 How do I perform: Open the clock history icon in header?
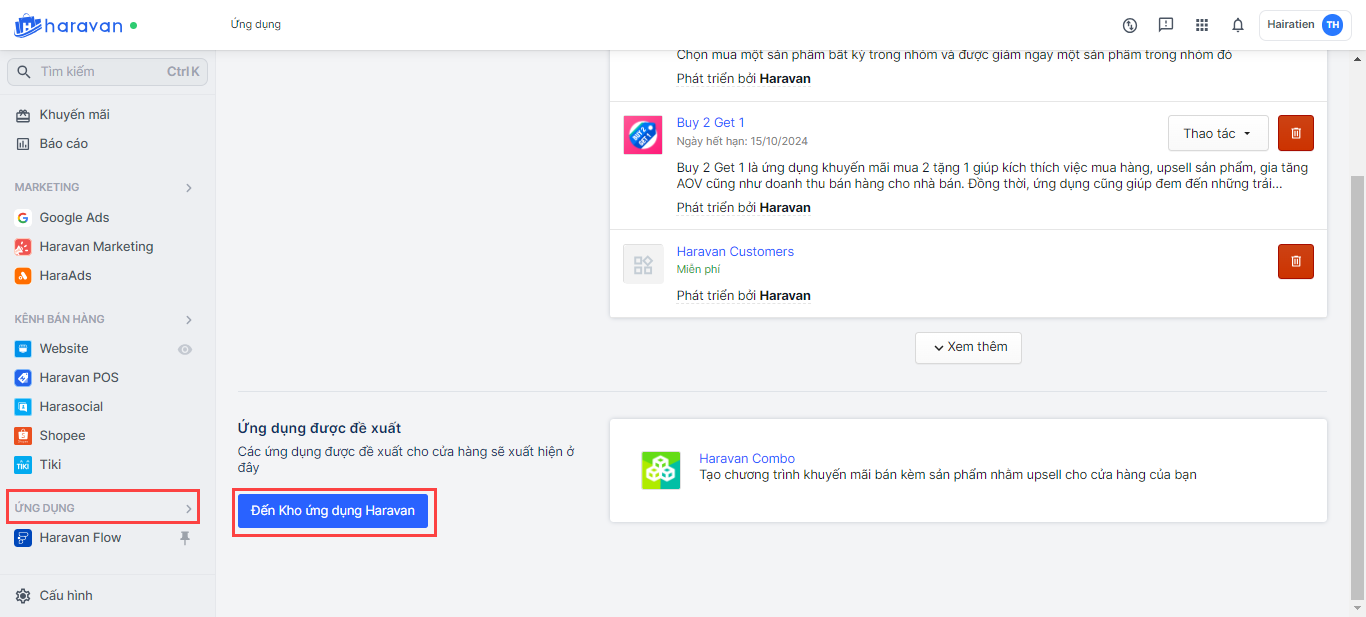click(1130, 25)
